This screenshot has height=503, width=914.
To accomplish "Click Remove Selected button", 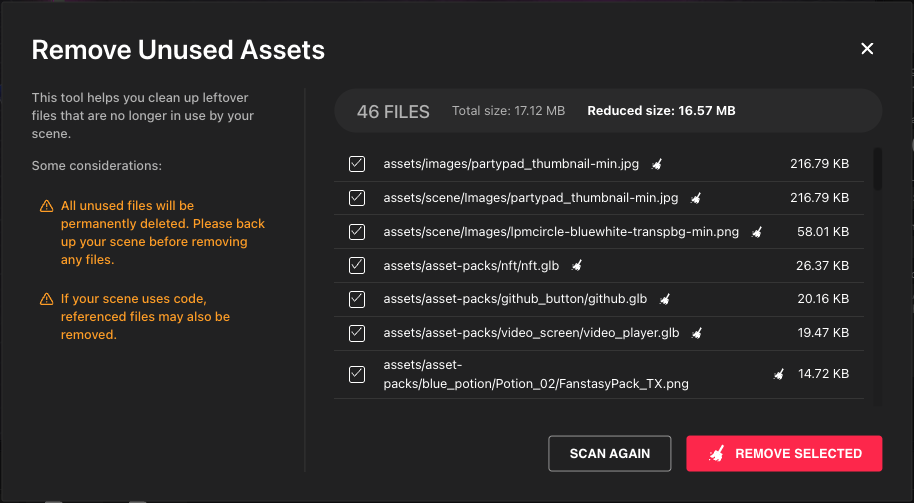I will tap(784, 453).
